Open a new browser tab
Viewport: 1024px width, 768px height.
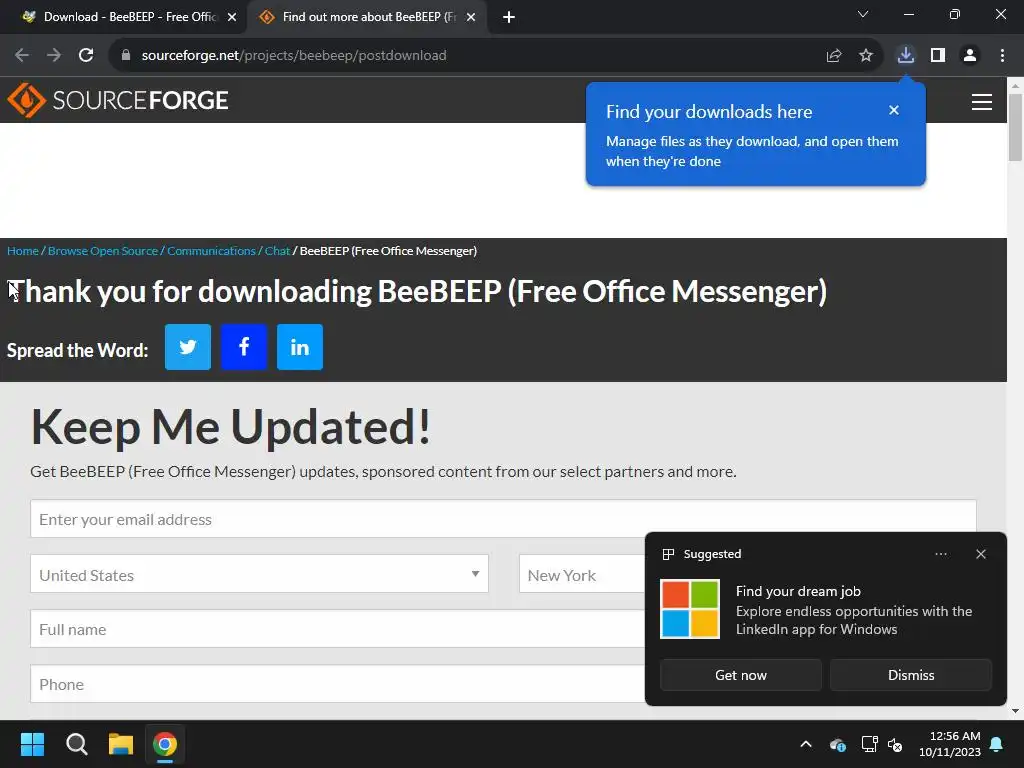point(509,17)
